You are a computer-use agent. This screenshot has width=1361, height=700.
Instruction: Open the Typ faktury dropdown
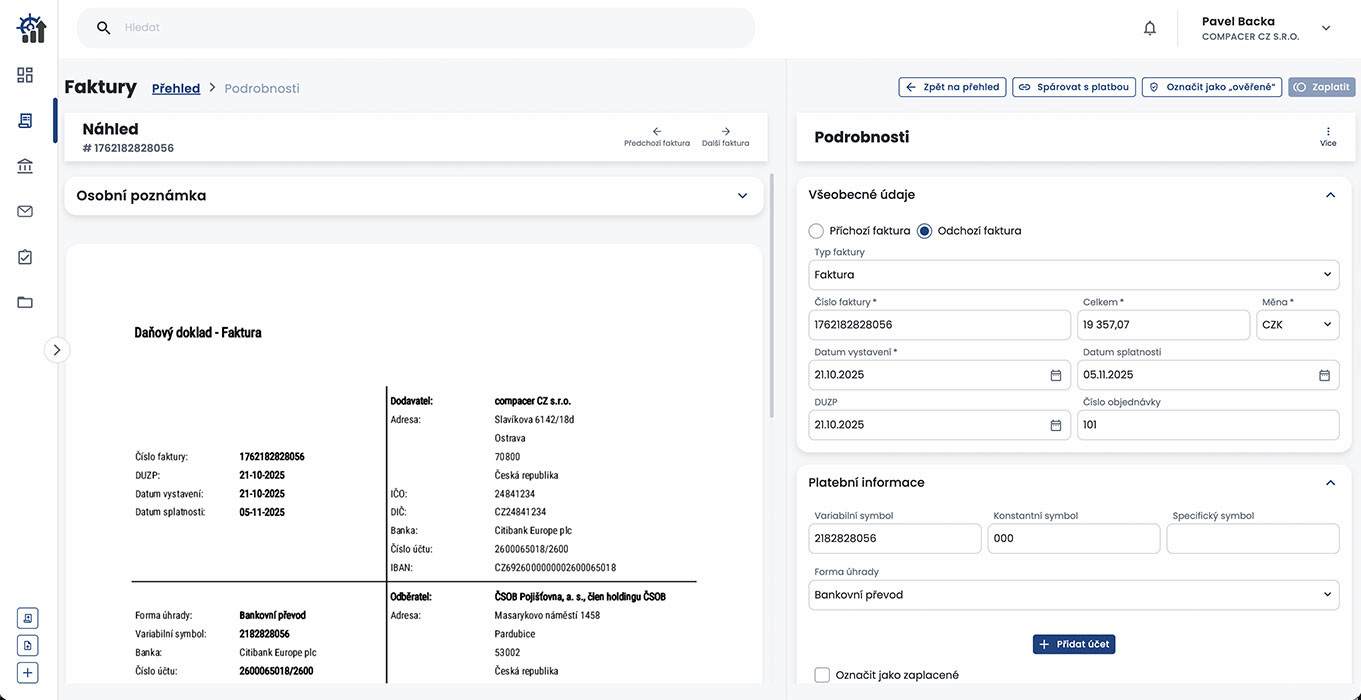point(1073,275)
